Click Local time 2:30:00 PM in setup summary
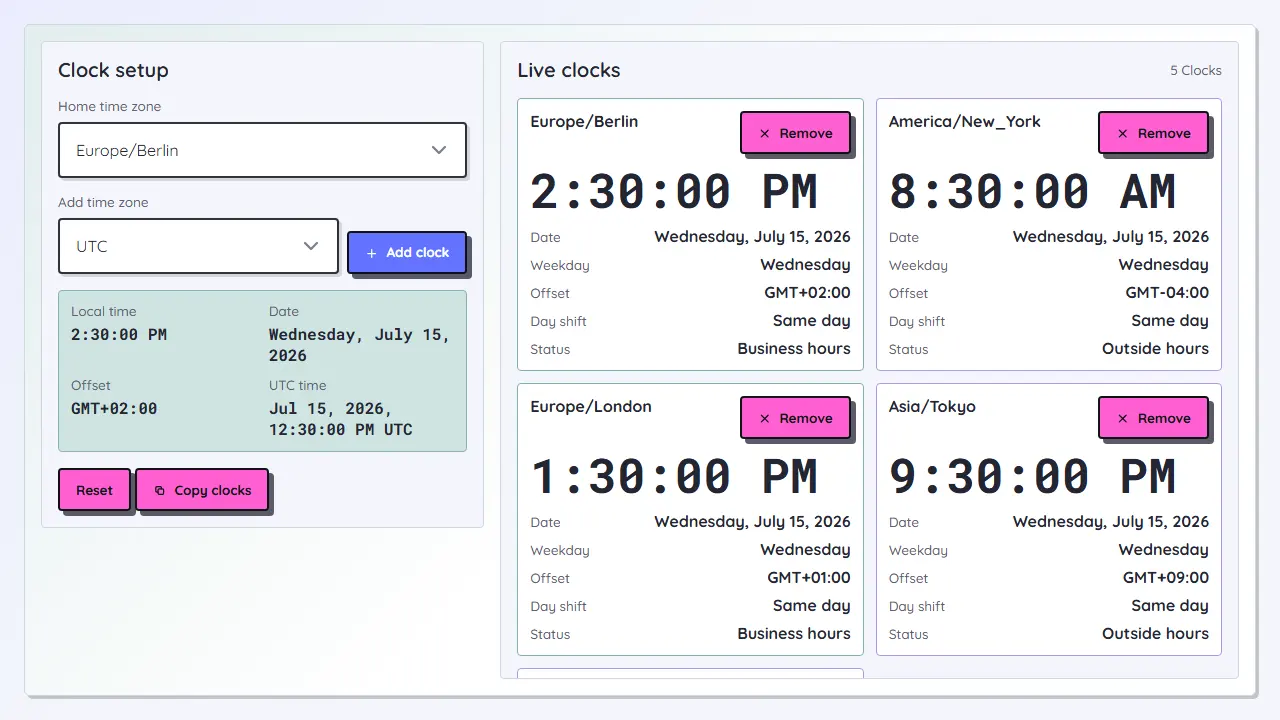The height and width of the screenshot is (720, 1280). pos(119,335)
